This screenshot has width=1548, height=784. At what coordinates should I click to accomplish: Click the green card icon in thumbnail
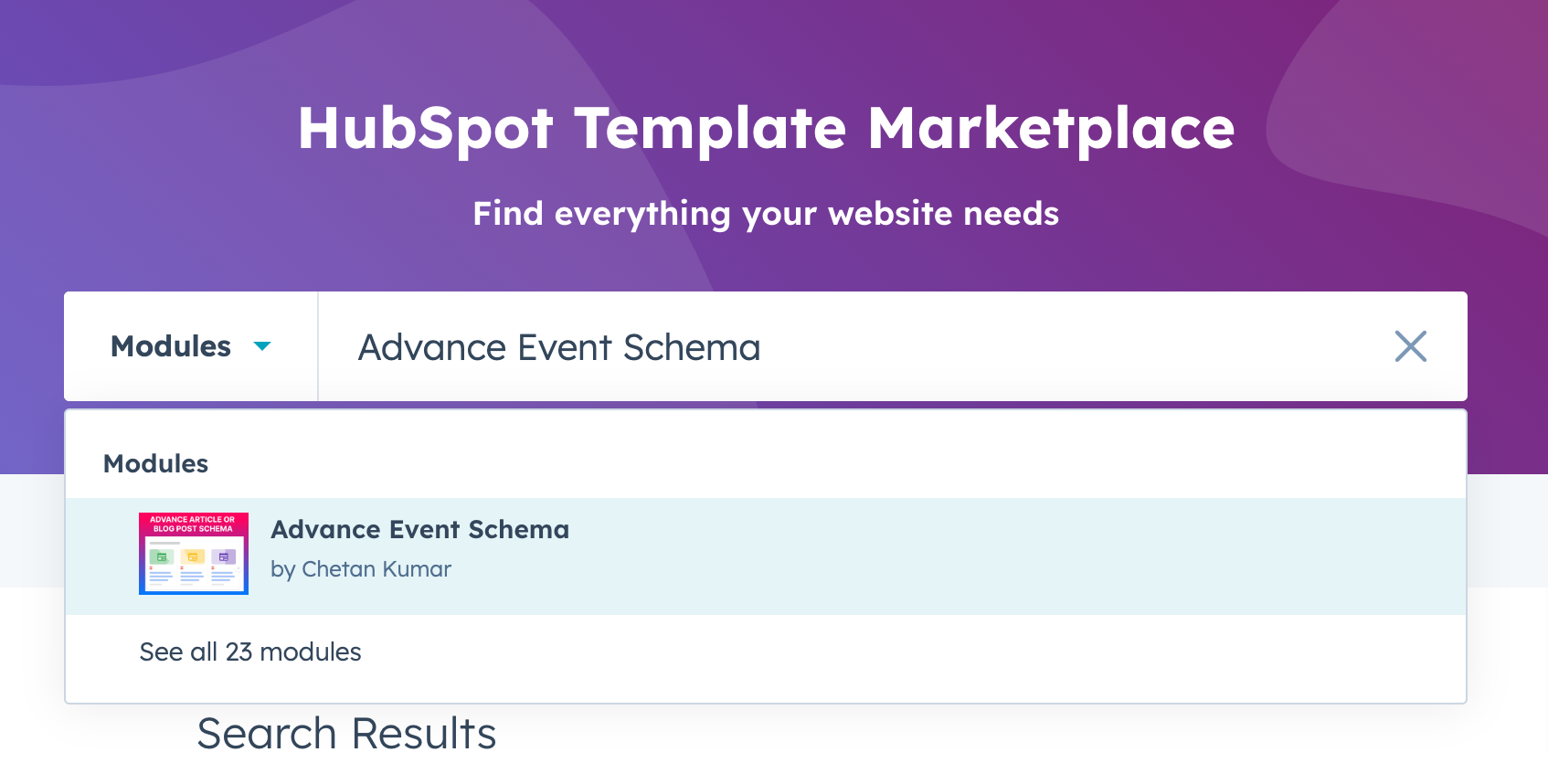162,556
